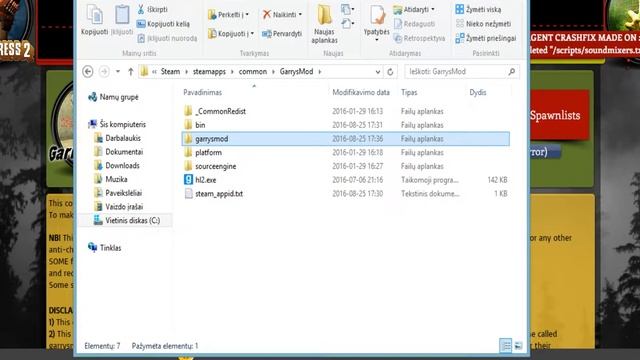Screen dimensions: 640x360
Task: Click the 142 KB size of hl2.exe
Action: pos(497,180)
